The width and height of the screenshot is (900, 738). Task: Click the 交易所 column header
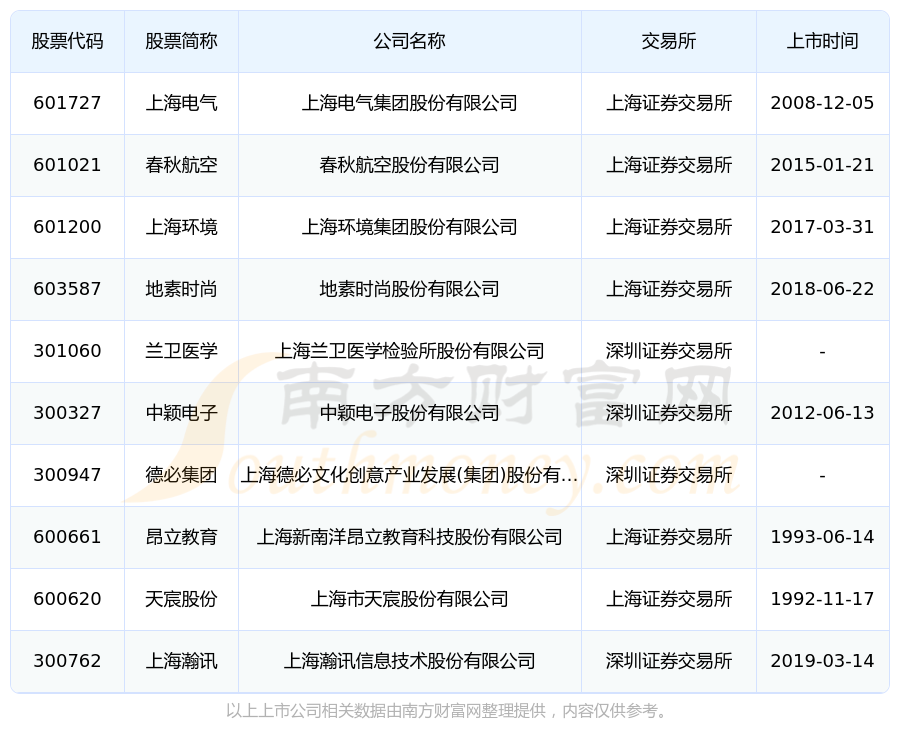[x=669, y=41]
